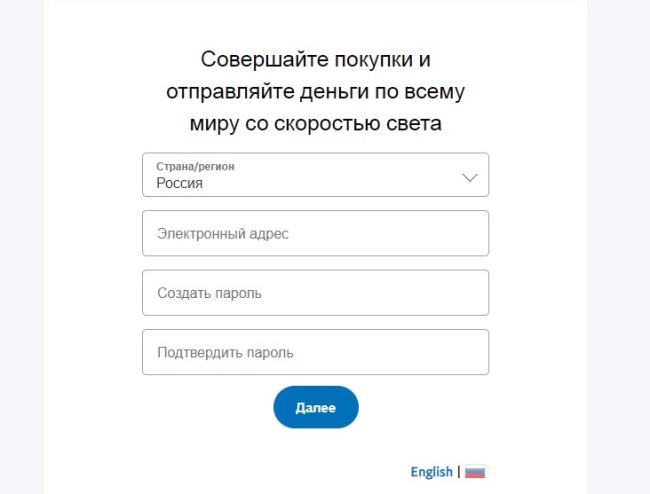Click the Электронный адрес placeholder text
This screenshot has width=650, height=494.
[x=223, y=234]
